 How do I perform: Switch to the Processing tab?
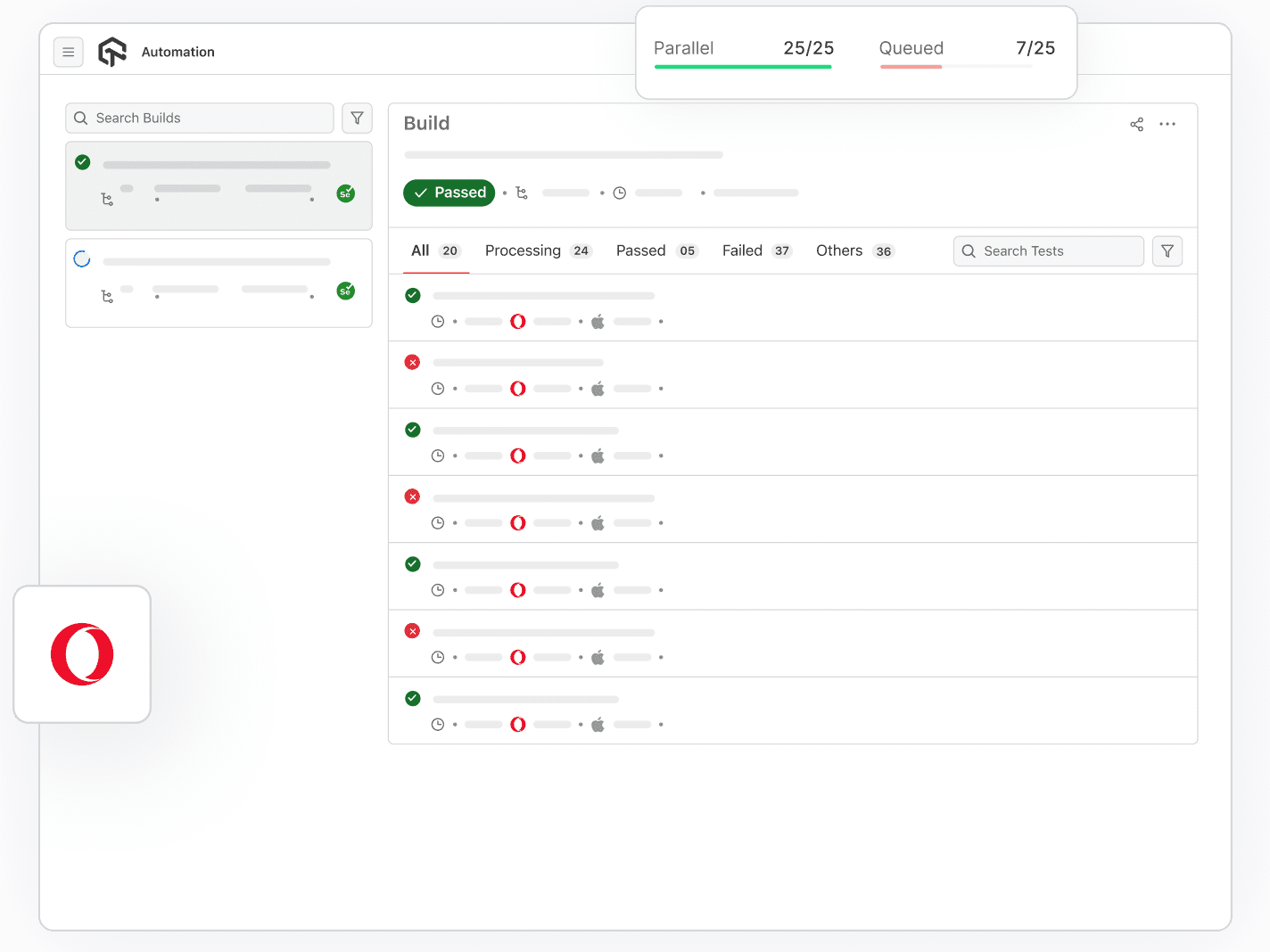tap(523, 250)
